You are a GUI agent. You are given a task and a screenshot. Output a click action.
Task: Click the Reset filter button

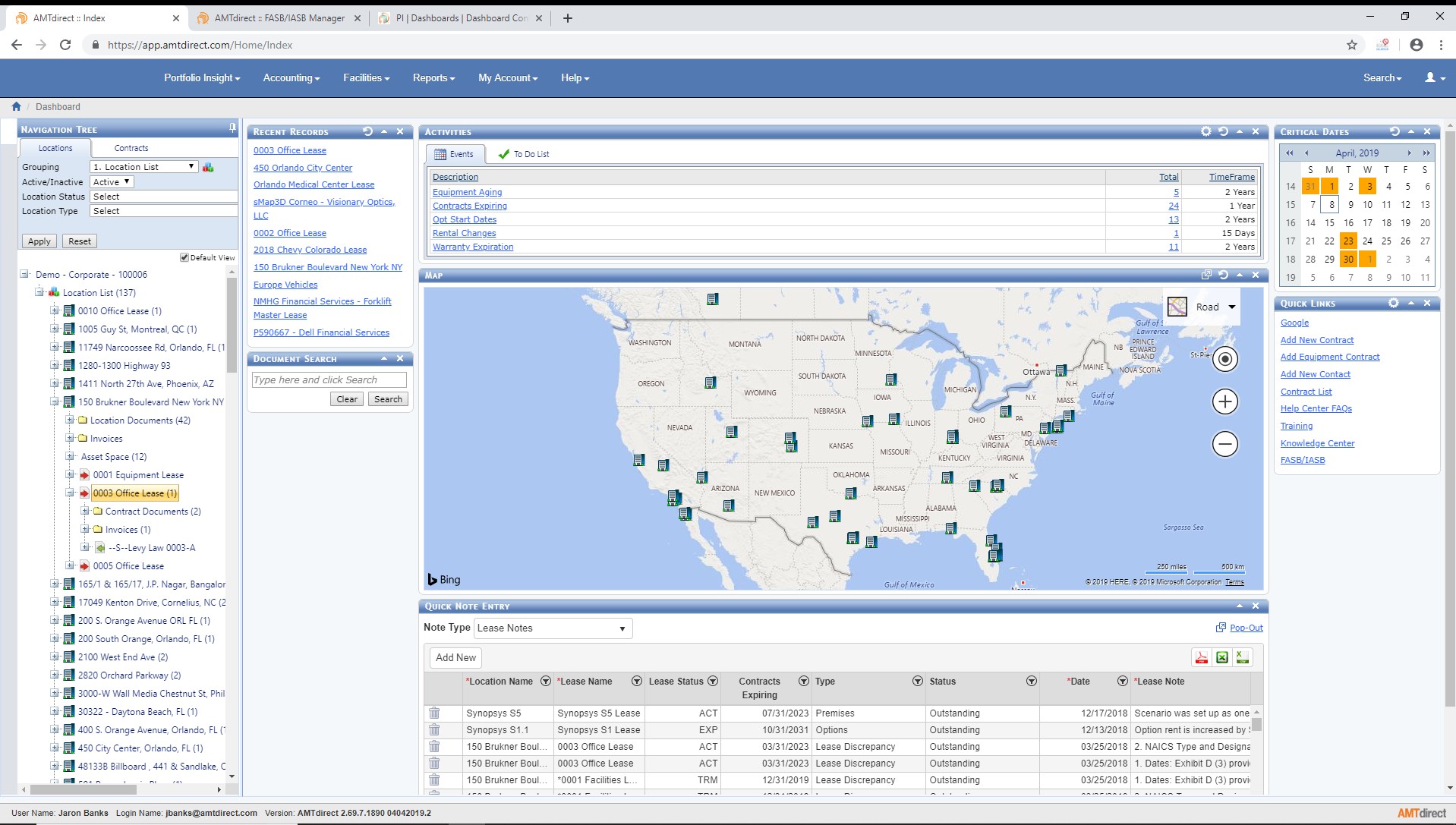80,241
